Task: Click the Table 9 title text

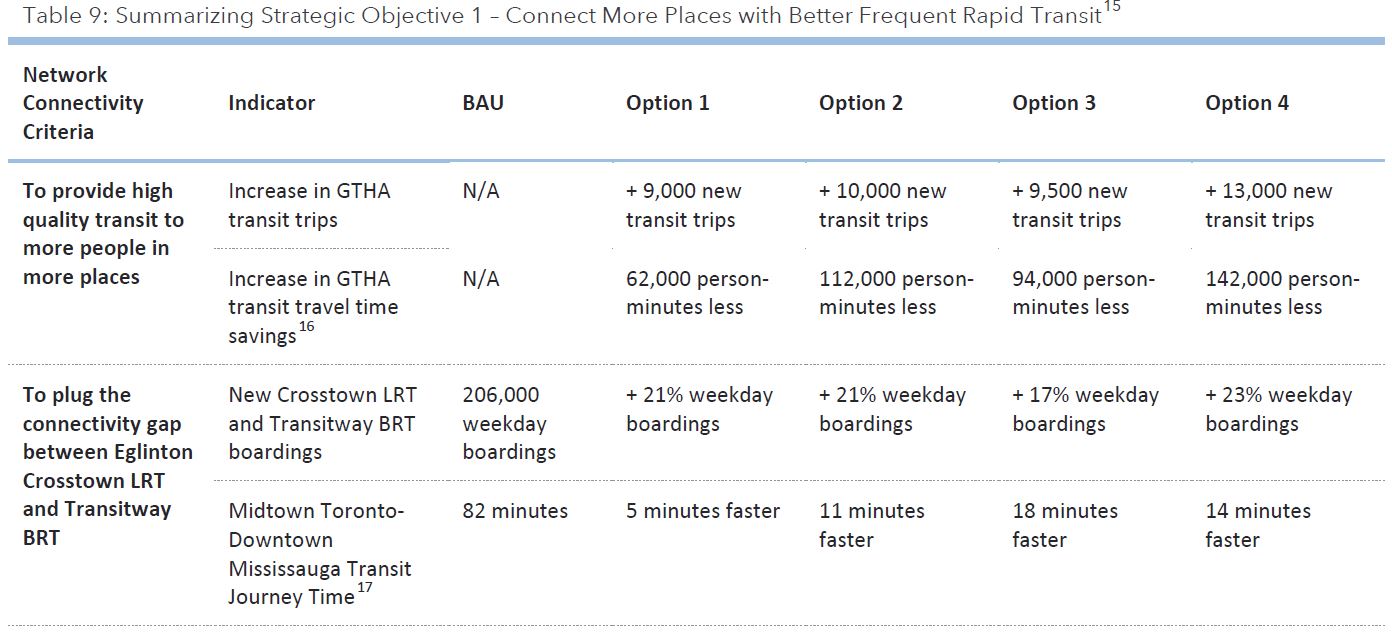Action: pyautogui.click(x=560, y=17)
